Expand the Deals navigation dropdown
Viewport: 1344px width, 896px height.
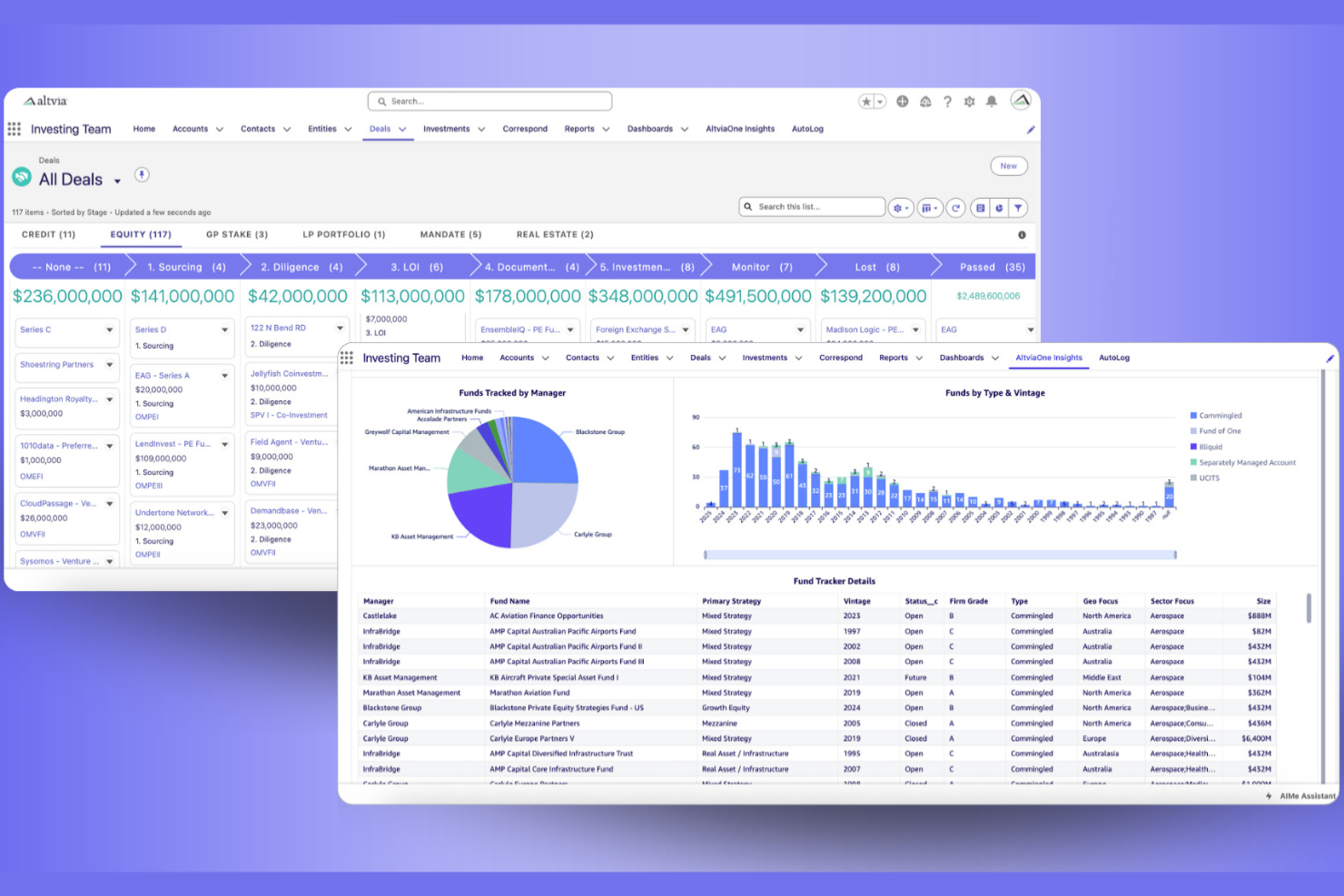point(401,129)
